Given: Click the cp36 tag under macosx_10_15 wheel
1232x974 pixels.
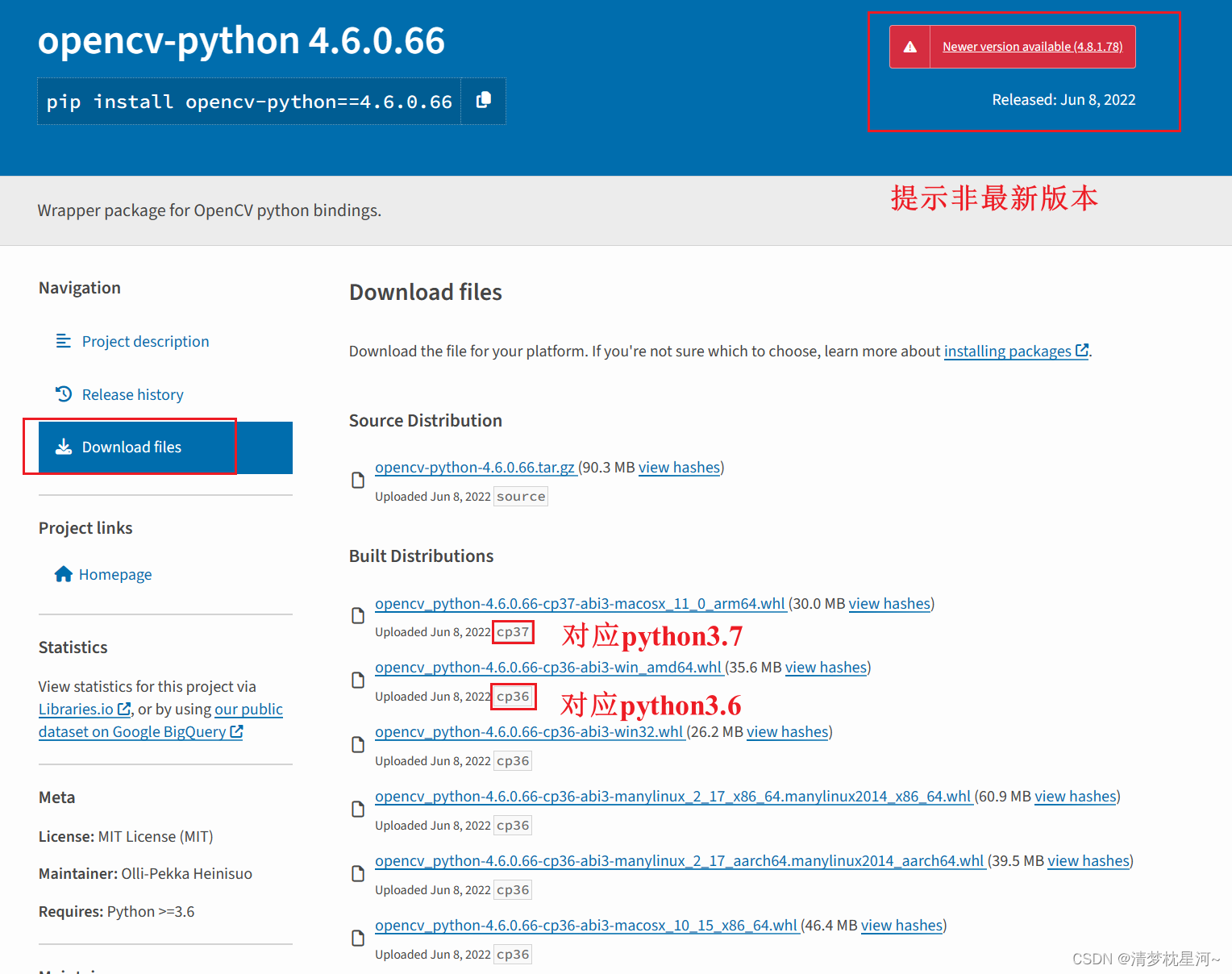Looking at the screenshot, I should [x=513, y=954].
